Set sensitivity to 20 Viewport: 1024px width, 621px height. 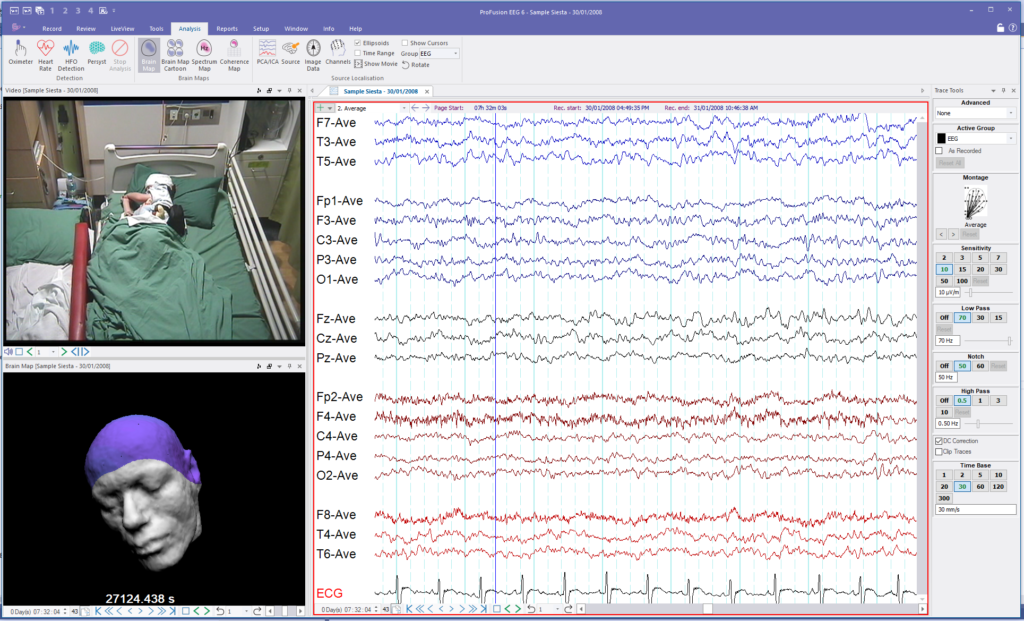(x=980, y=269)
